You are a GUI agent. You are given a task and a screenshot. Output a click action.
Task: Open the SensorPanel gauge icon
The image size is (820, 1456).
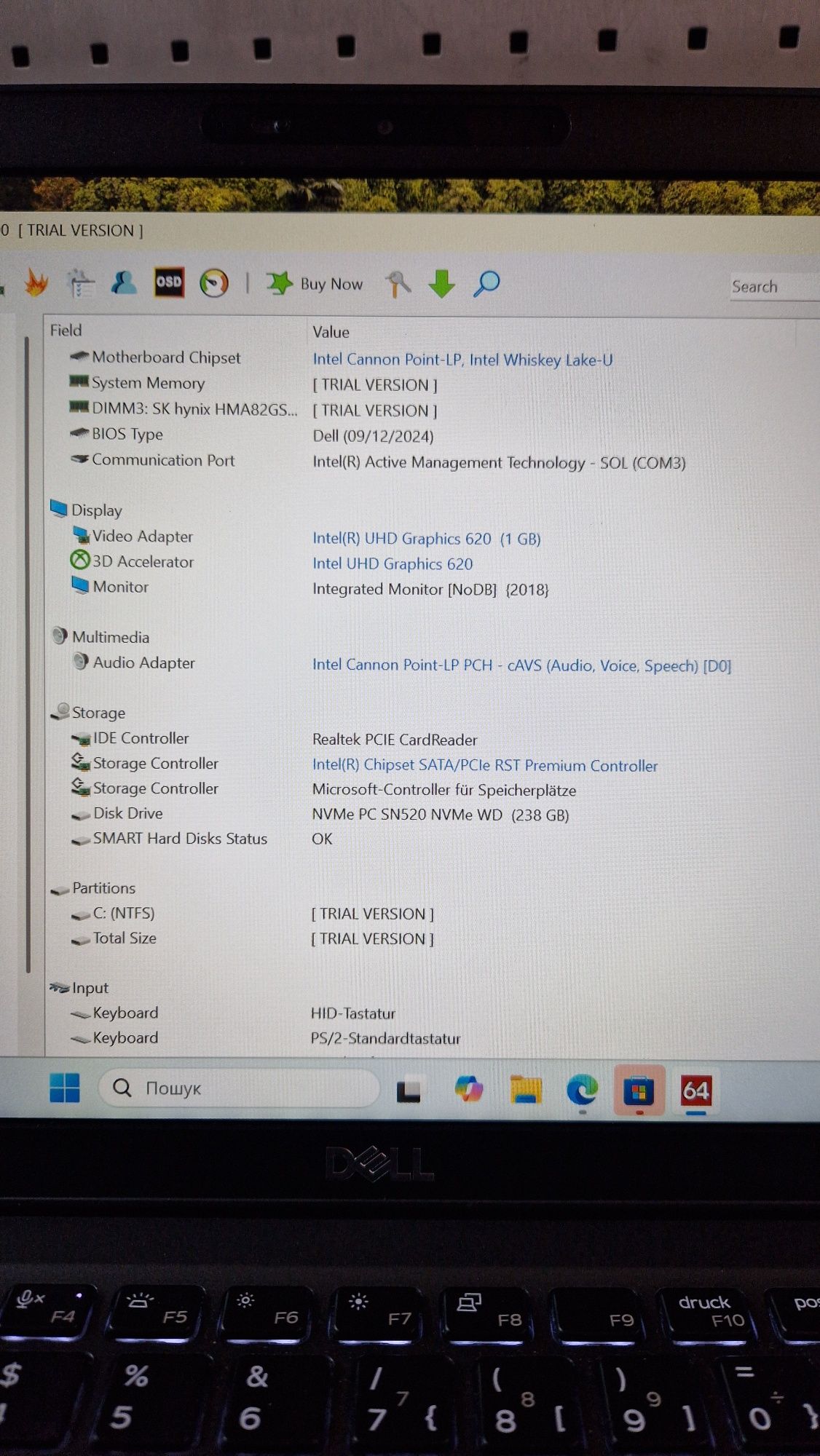pos(214,283)
